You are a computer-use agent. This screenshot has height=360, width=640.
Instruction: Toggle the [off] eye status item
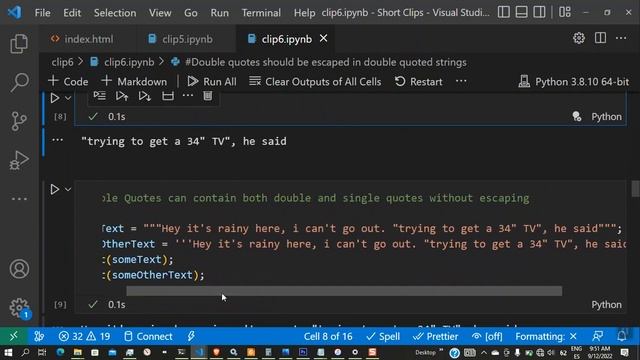coord(487,336)
